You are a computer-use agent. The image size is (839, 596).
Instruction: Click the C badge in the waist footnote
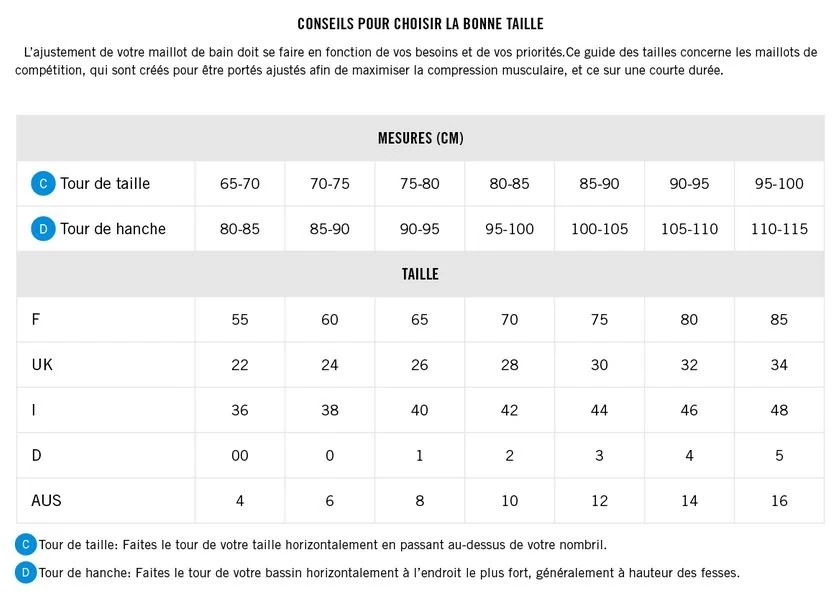(x=26, y=545)
